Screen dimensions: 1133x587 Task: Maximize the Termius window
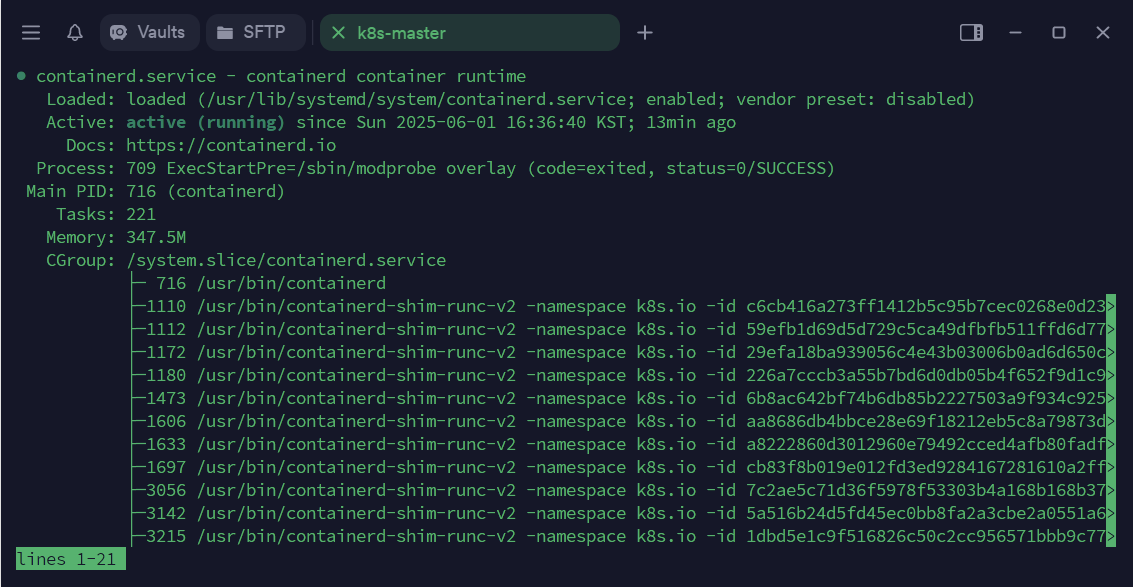pos(1059,33)
